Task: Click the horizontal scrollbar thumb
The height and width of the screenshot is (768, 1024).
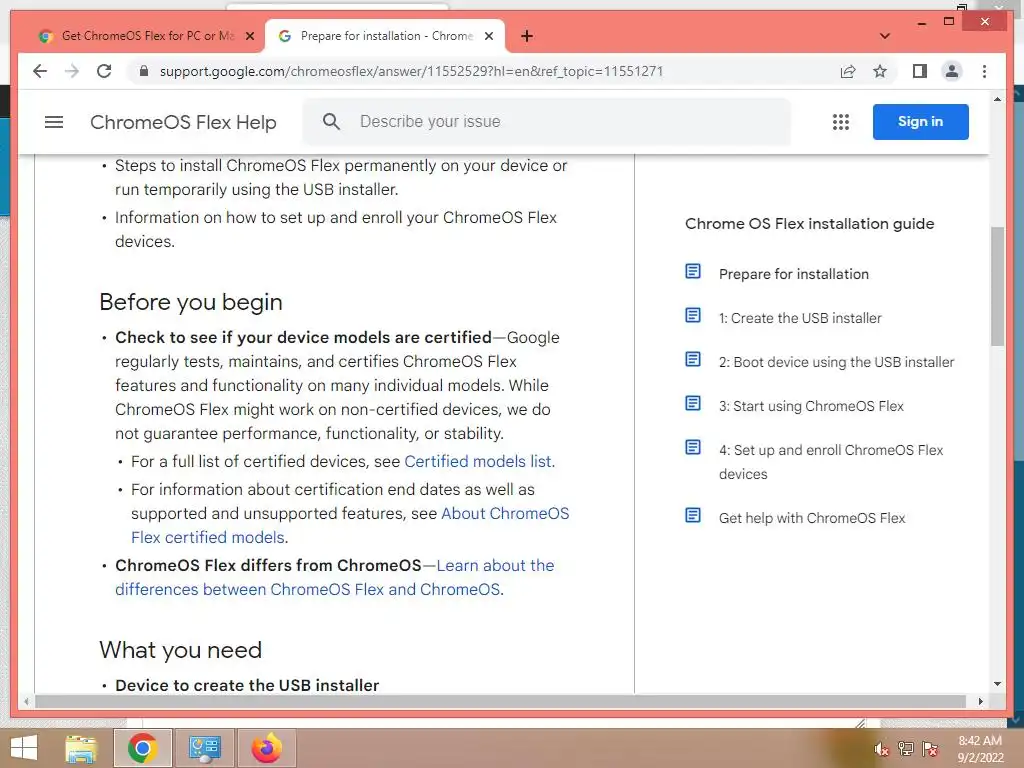Action: point(500,701)
